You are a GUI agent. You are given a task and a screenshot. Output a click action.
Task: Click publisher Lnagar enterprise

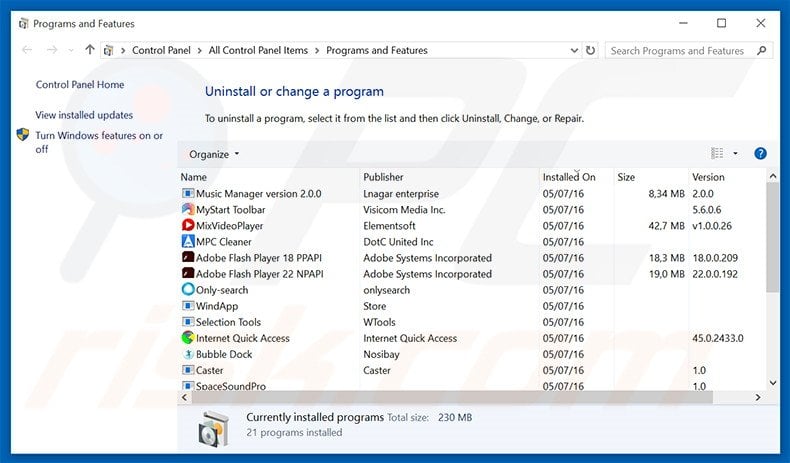(401, 193)
